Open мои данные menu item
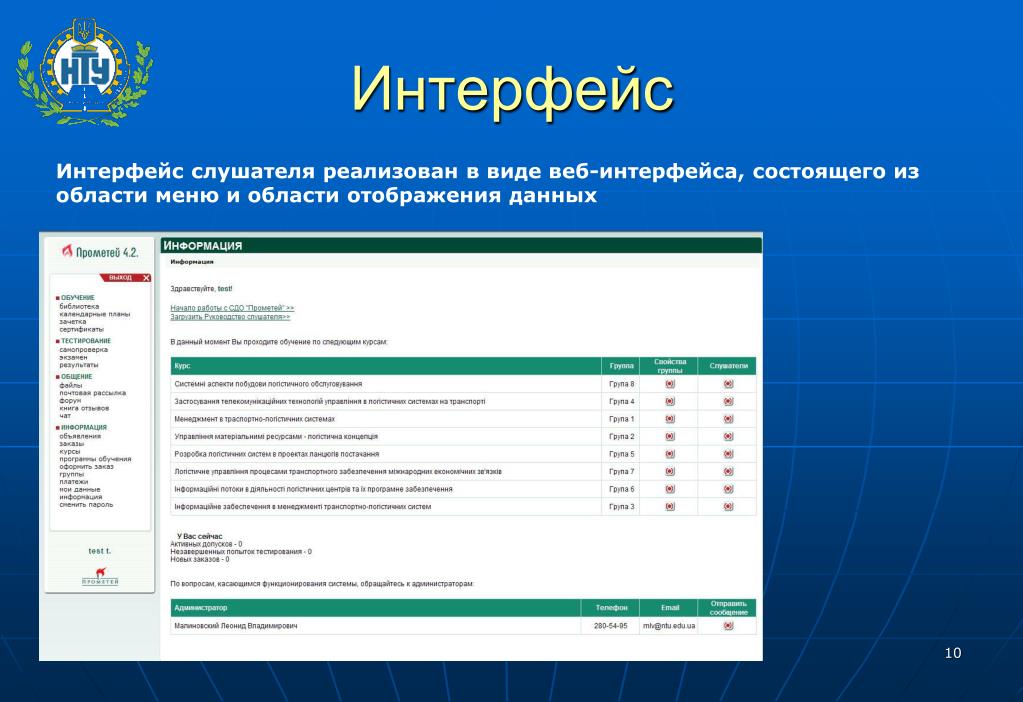 [80, 489]
